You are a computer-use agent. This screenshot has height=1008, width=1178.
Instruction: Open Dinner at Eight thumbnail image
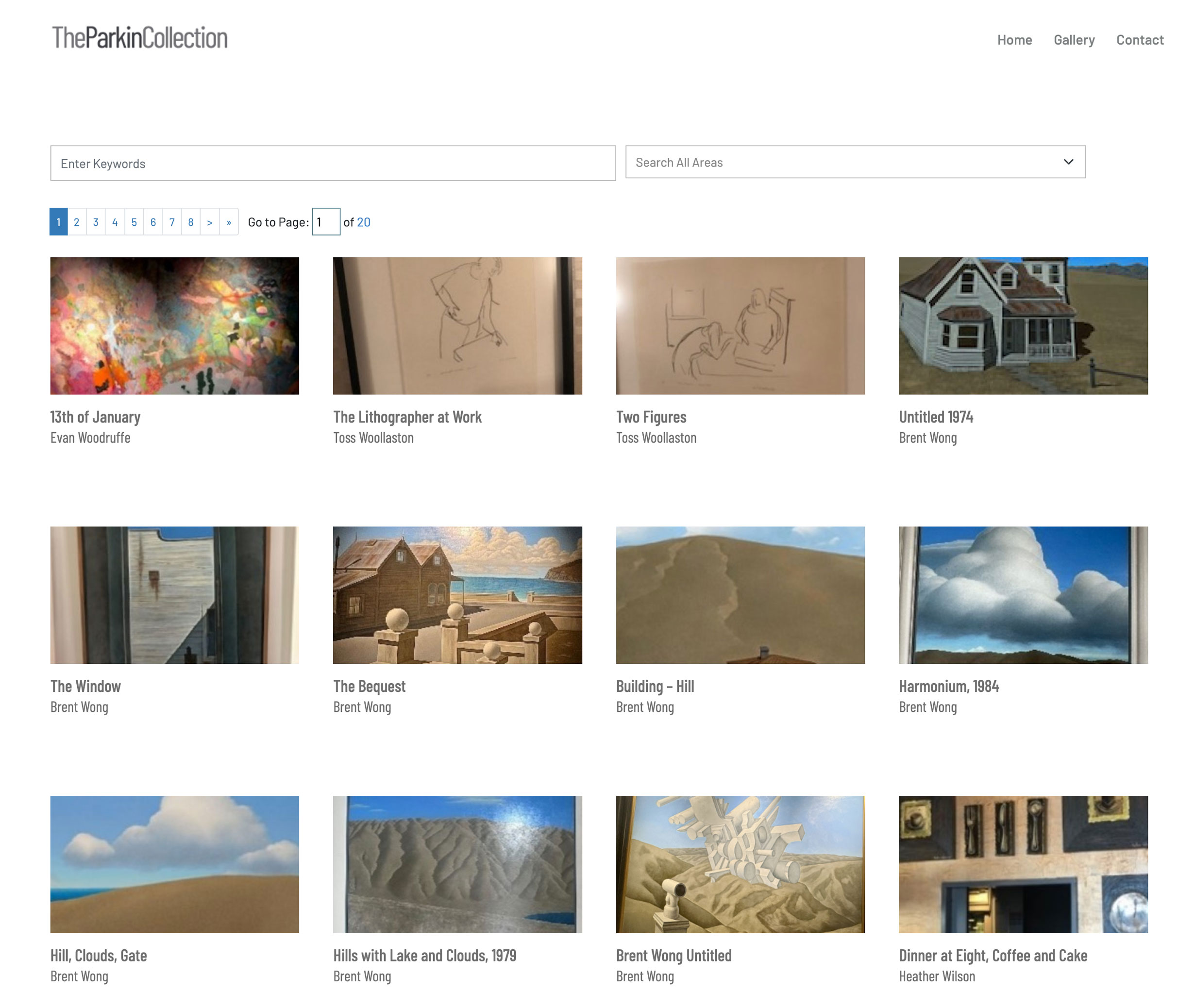click(1023, 864)
